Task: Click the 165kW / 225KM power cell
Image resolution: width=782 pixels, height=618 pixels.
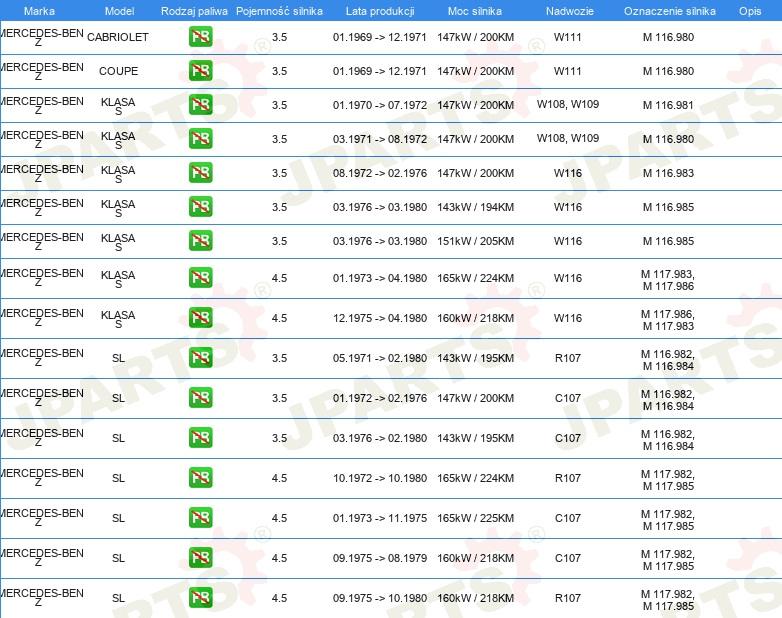Action: tap(475, 518)
